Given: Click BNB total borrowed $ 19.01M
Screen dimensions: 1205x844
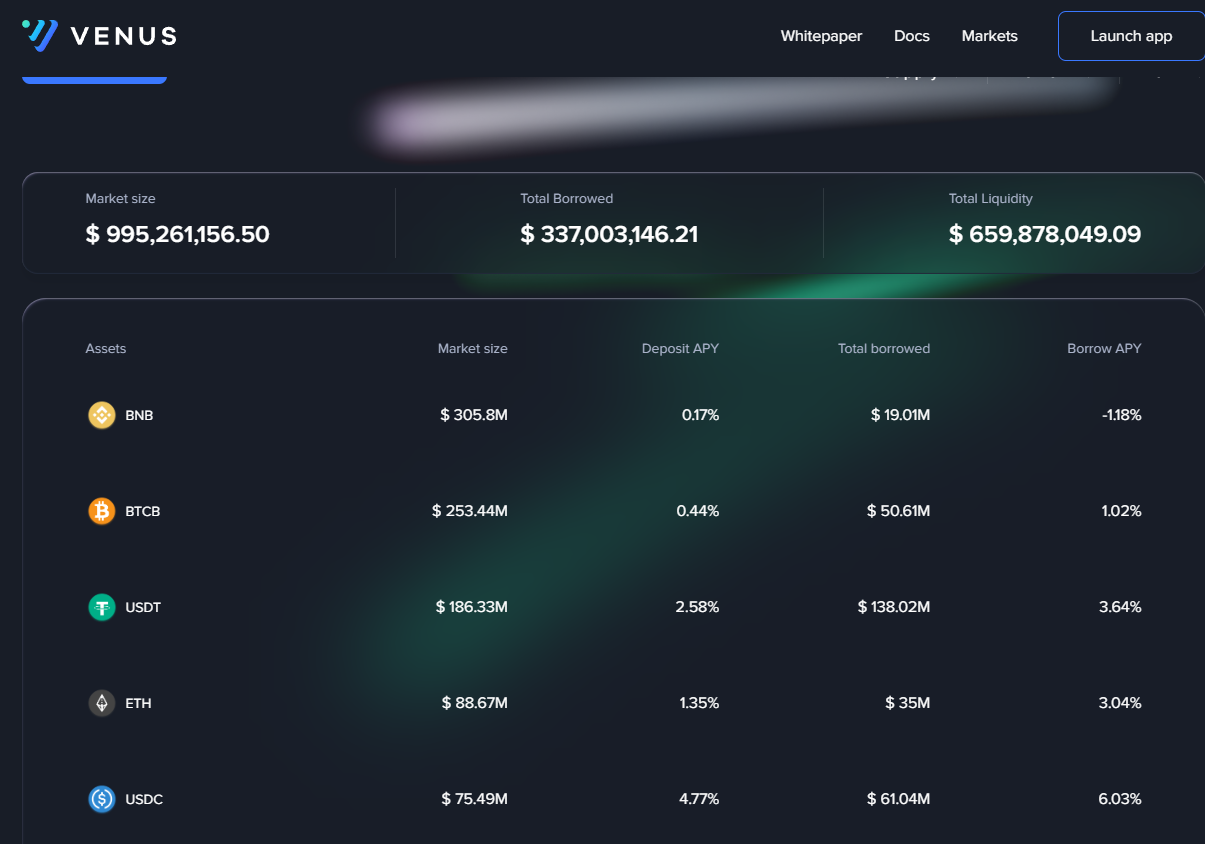Looking at the screenshot, I should (901, 415).
